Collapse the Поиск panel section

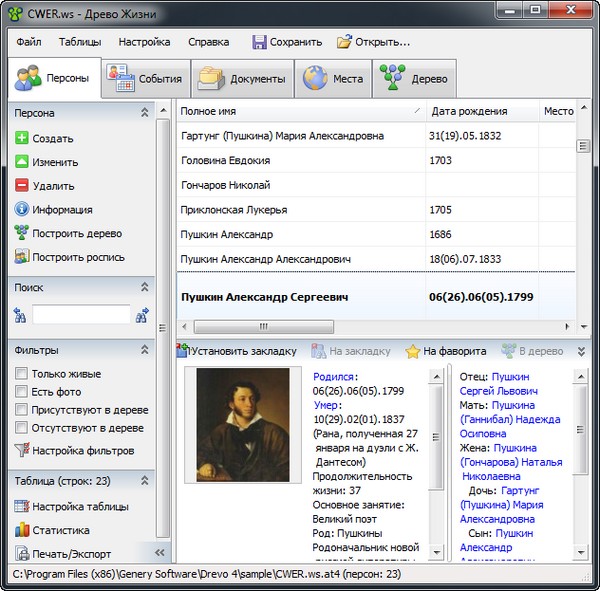[x=144, y=287]
